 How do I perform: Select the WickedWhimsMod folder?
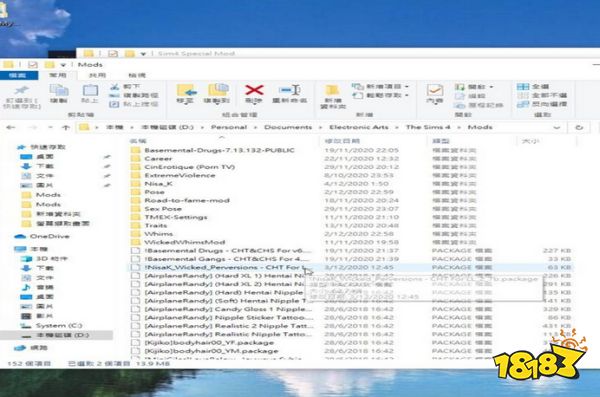(x=178, y=242)
